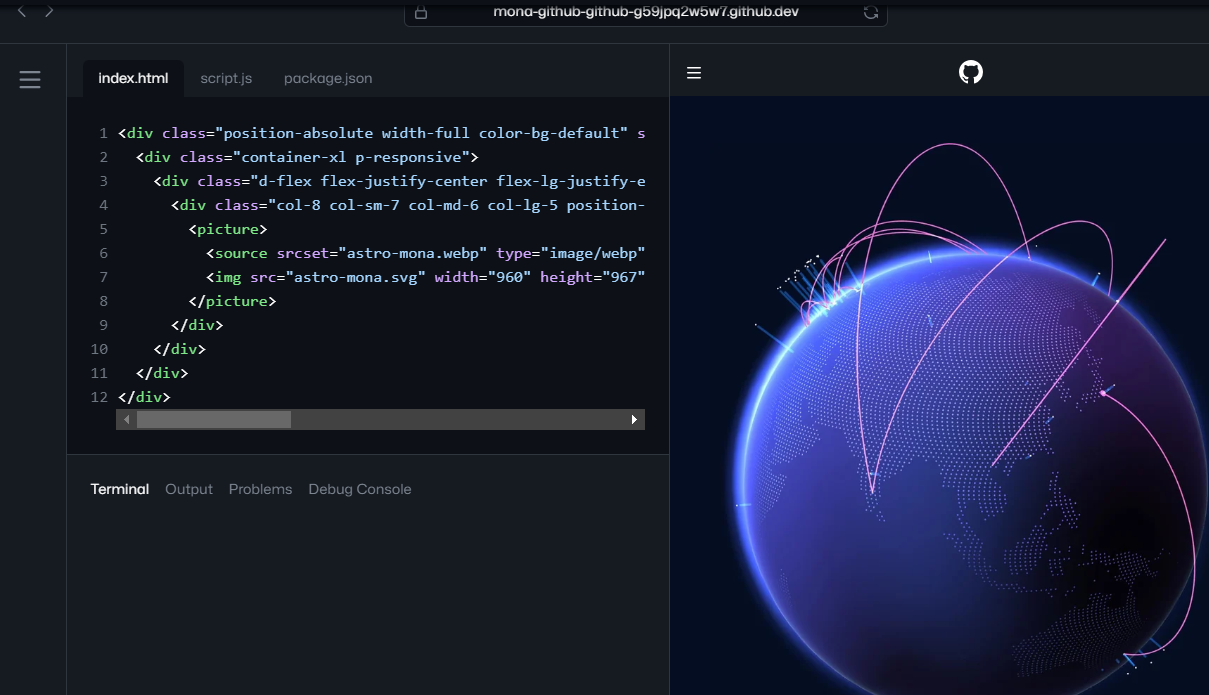Click the GitHub Octocat logo
Image resolution: width=1209 pixels, height=695 pixels.
(x=971, y=72)
